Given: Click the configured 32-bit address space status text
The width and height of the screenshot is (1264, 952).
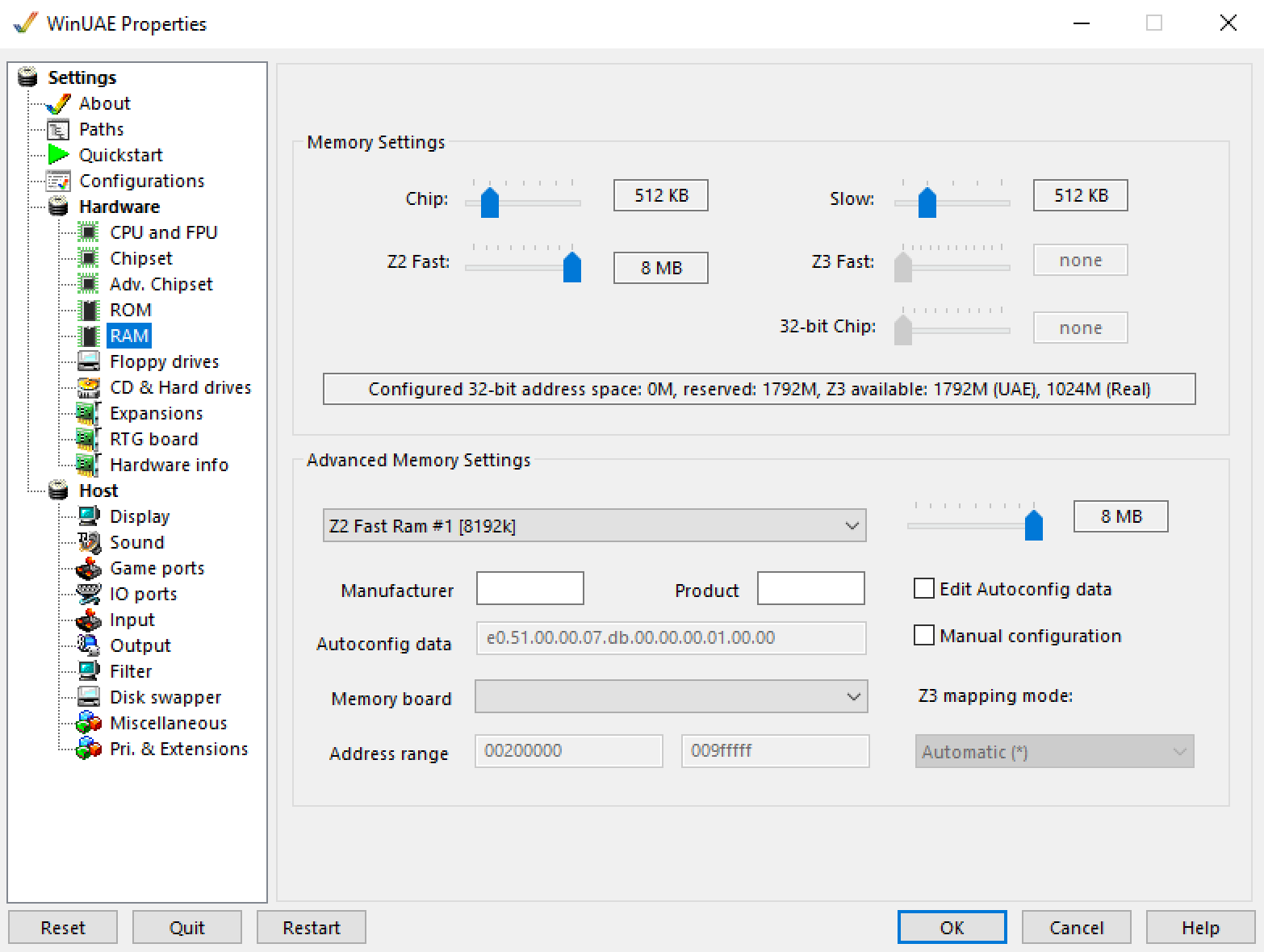Looking at the screenshot, I should (x=760, y=389).
